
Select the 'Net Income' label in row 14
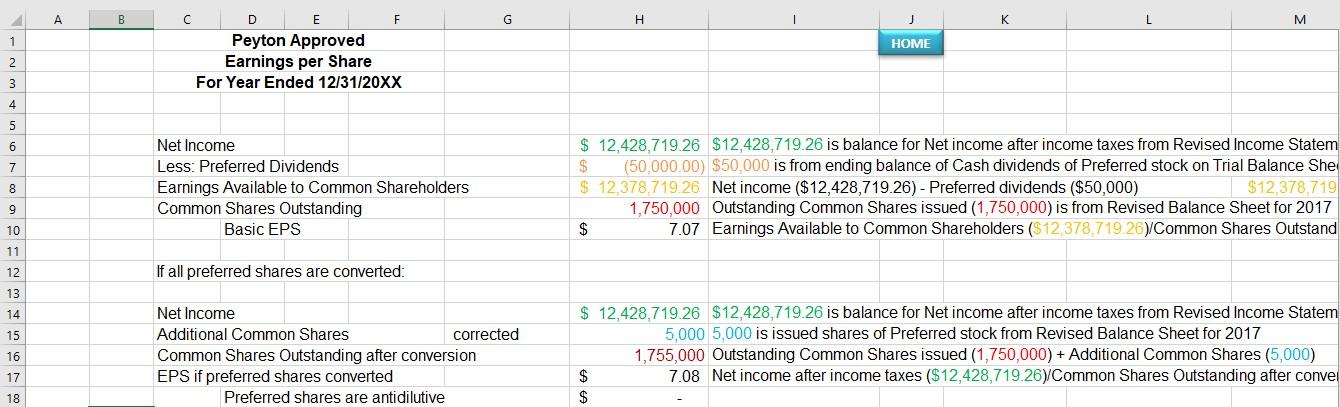[195, 314]
